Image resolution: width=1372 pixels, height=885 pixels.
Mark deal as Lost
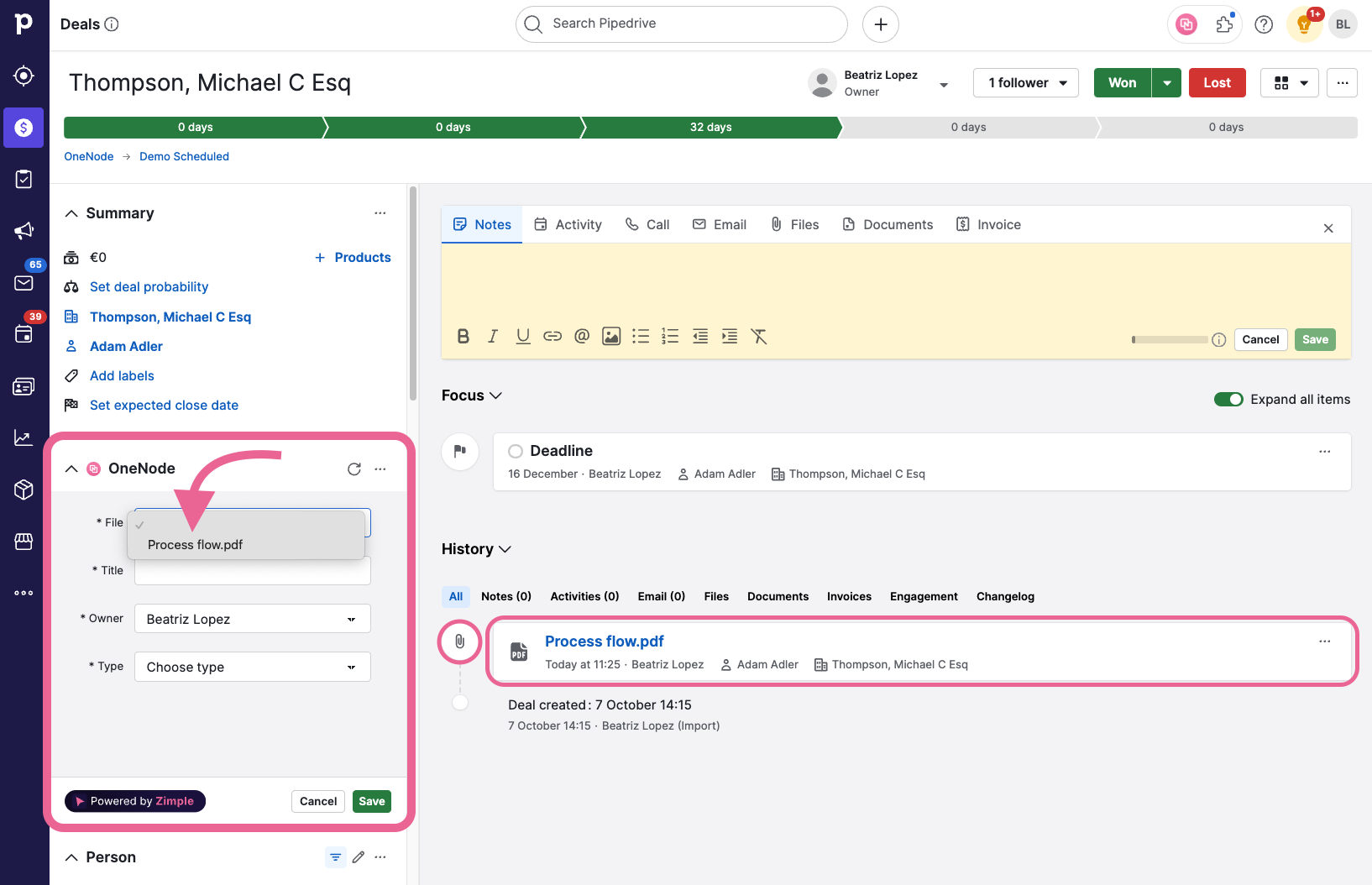(x=1217, y=83)
